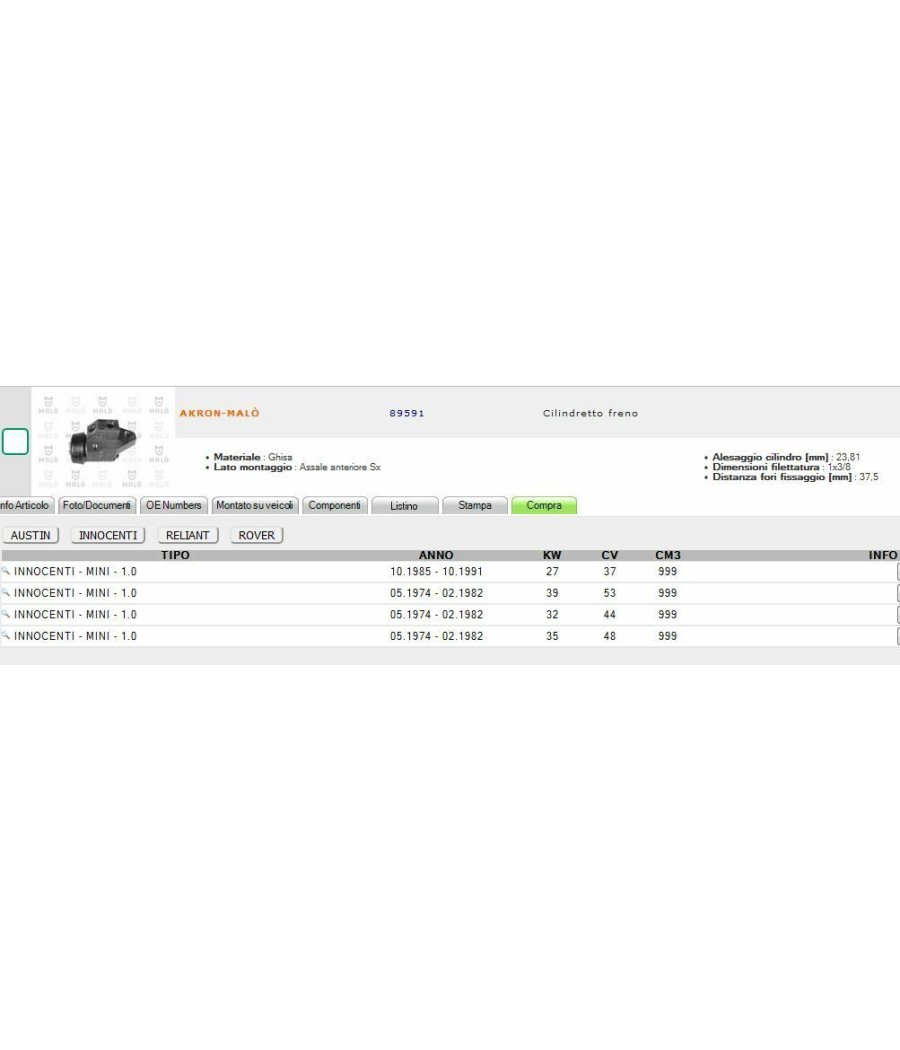Click the part number 89591

pos(407,413)
